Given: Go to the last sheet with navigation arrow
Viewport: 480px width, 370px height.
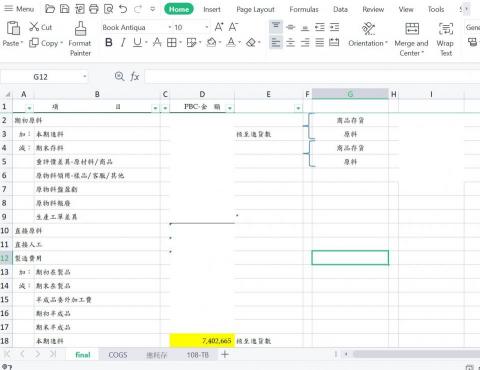Looking at the screenshot, I should [x=52, y=354].
